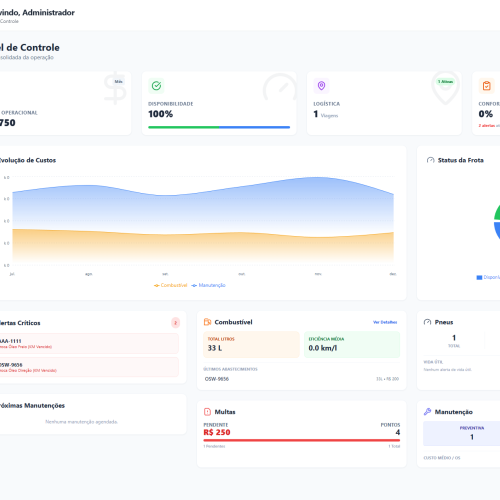The image size is (500, 500).
Task: Click the blue slice of fleet status pie
Action: point(497,231)
